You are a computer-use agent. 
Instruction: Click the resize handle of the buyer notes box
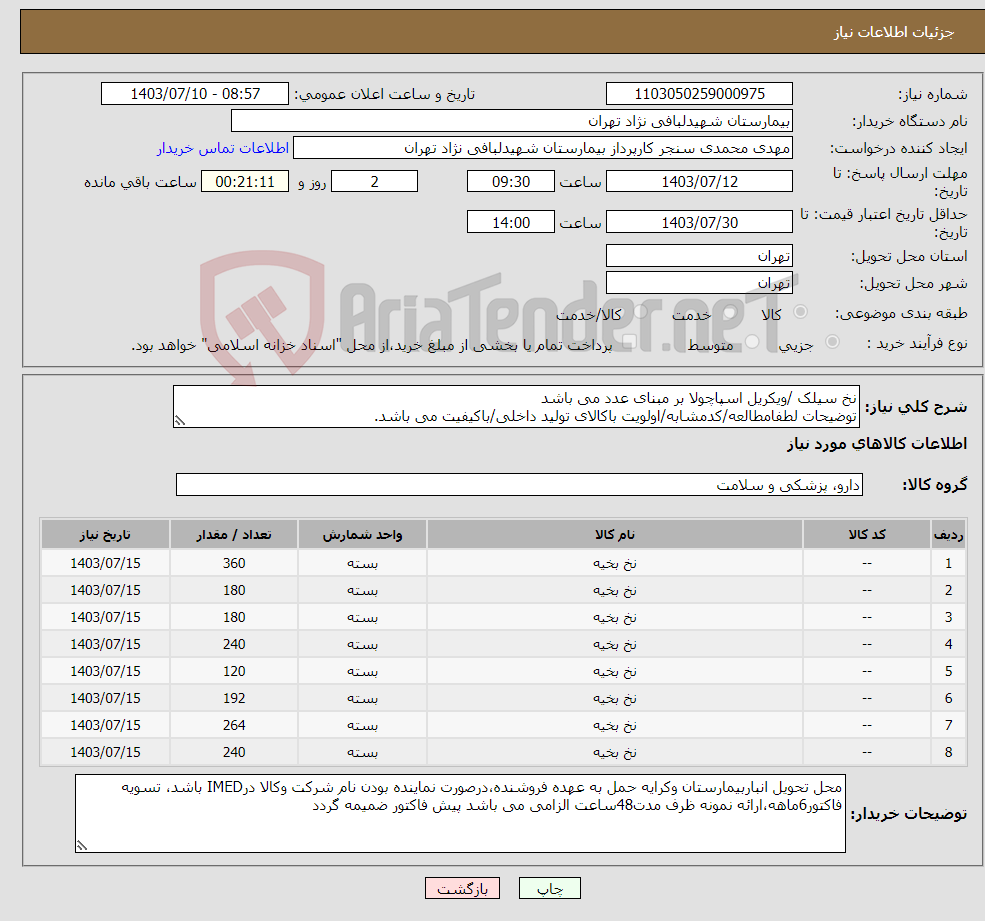pyautogui.click(x=82, y=846)
